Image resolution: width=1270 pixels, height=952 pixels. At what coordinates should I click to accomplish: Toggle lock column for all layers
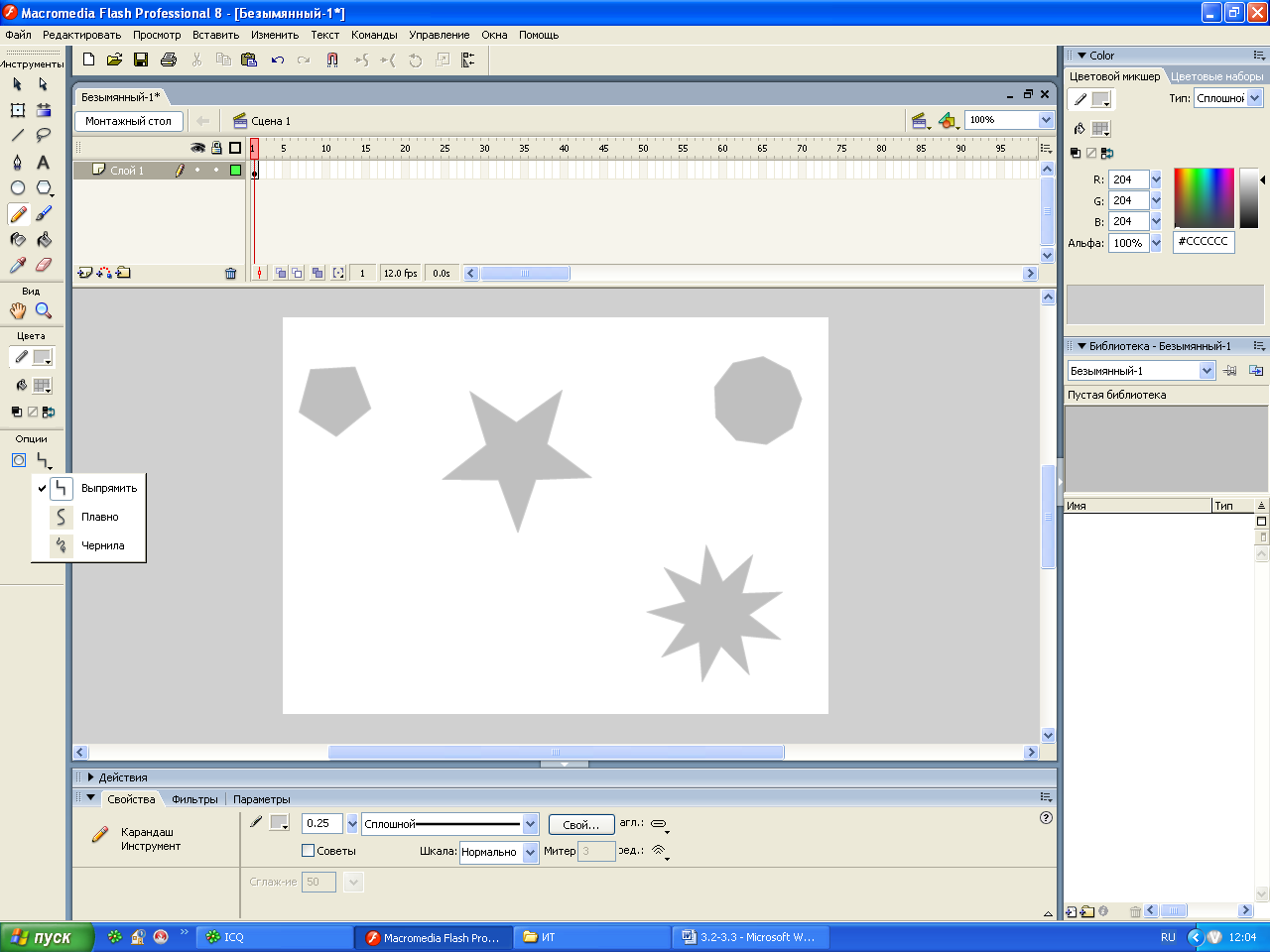pos(216,148)
